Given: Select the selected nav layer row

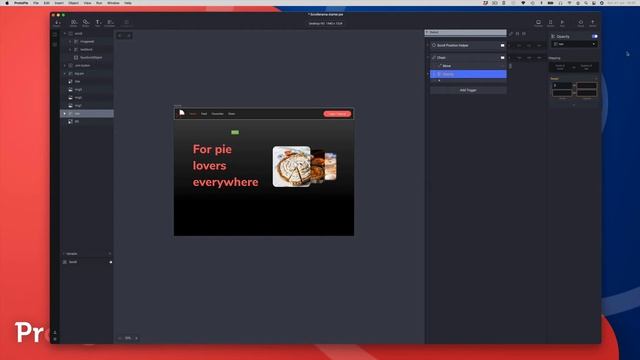Looking at the screenshot, I should (x=87, y=113).
